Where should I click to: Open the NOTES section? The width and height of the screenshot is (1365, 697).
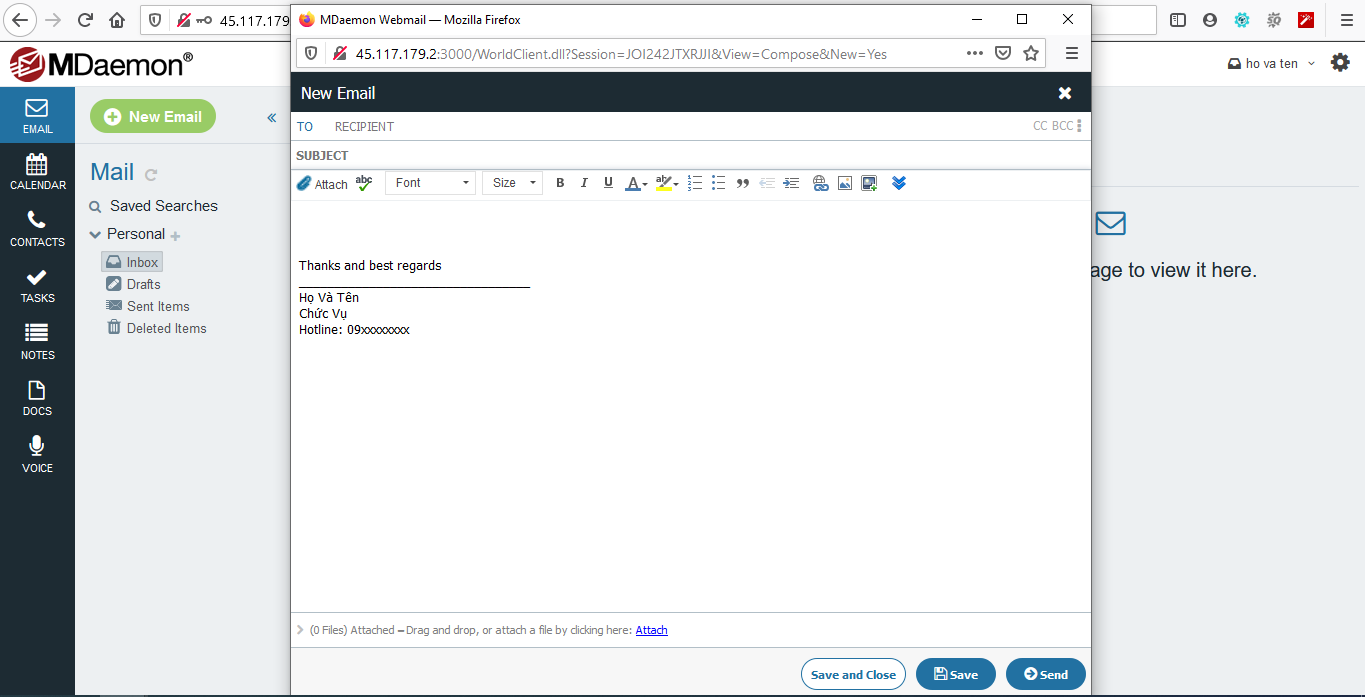point(37,342)
